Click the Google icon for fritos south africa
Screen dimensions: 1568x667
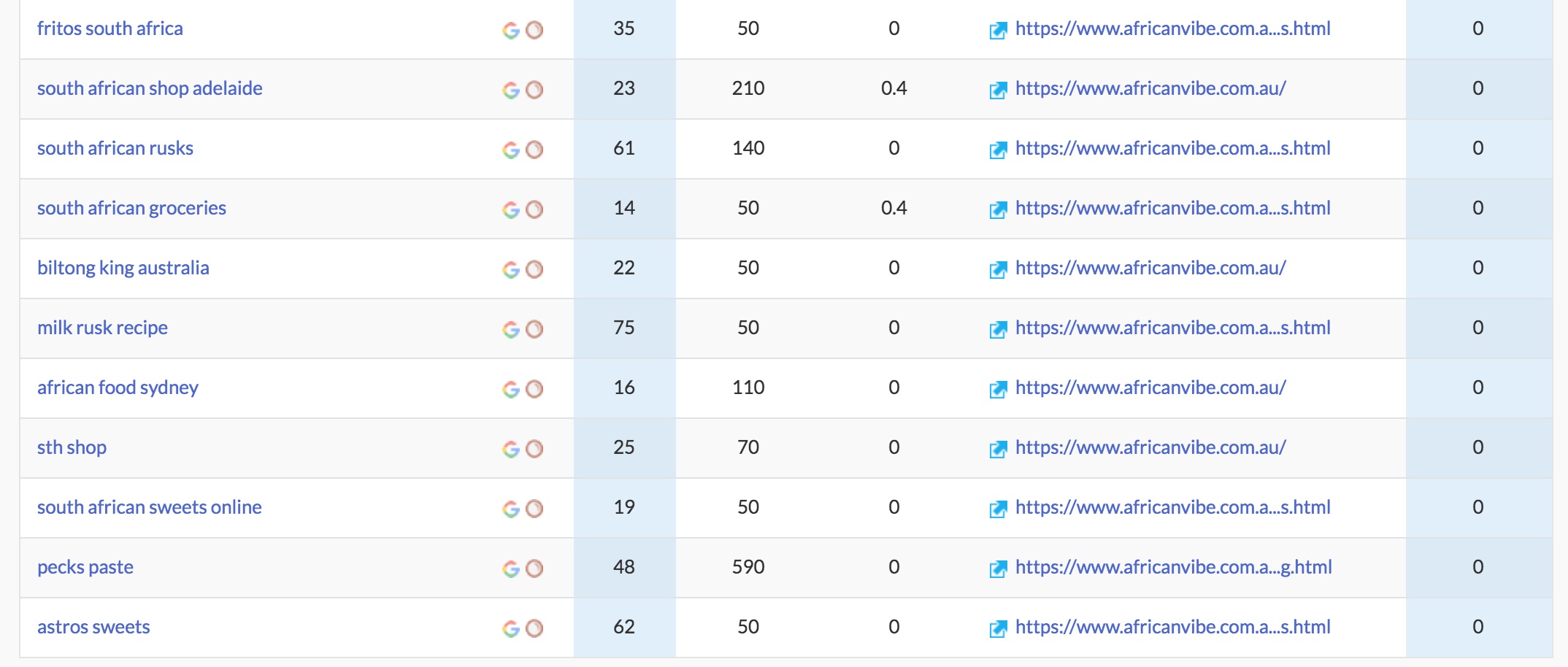pyautogui.click(x=511, y=30)
